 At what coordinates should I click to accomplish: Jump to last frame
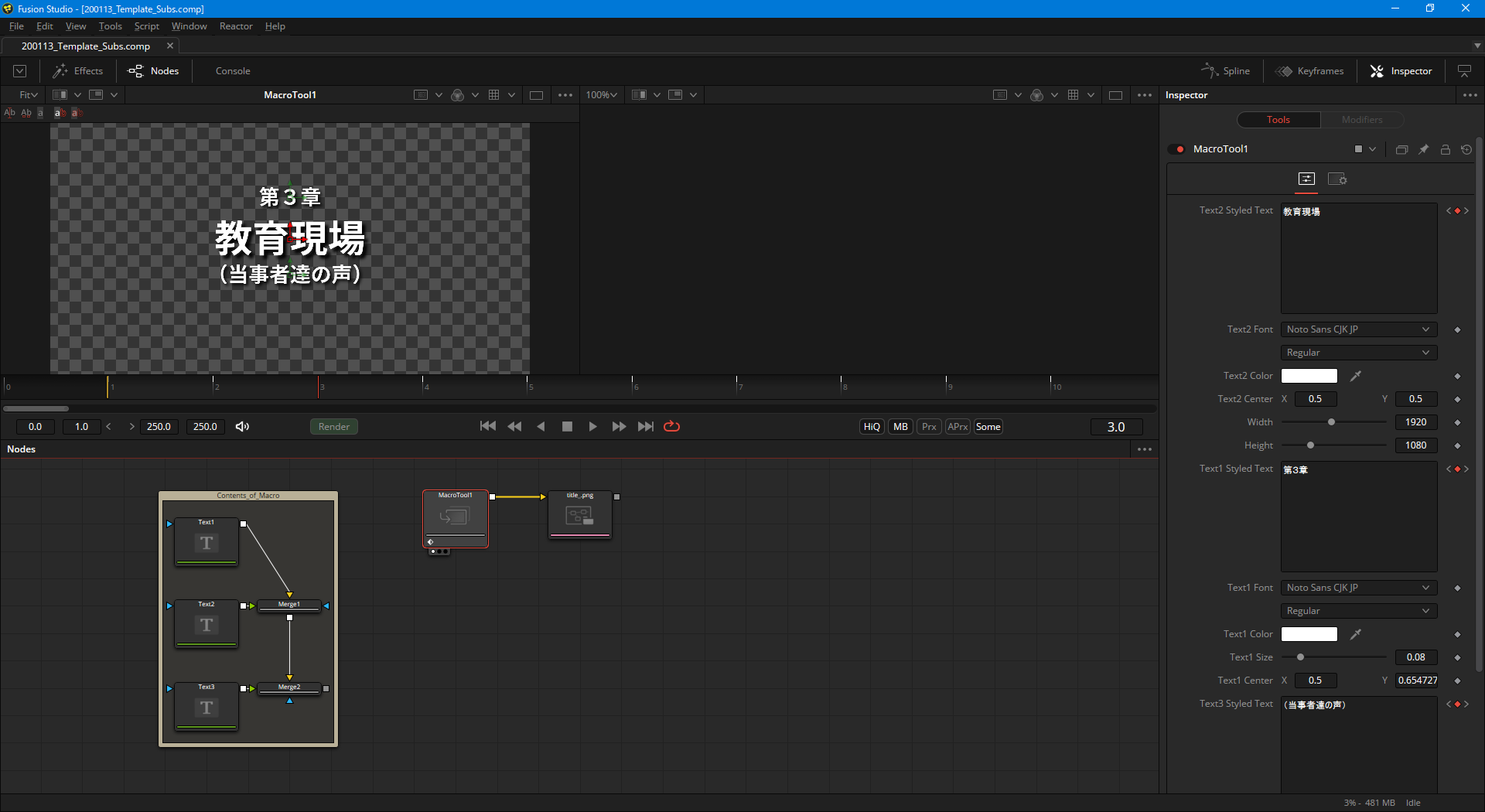pos(646,427)
